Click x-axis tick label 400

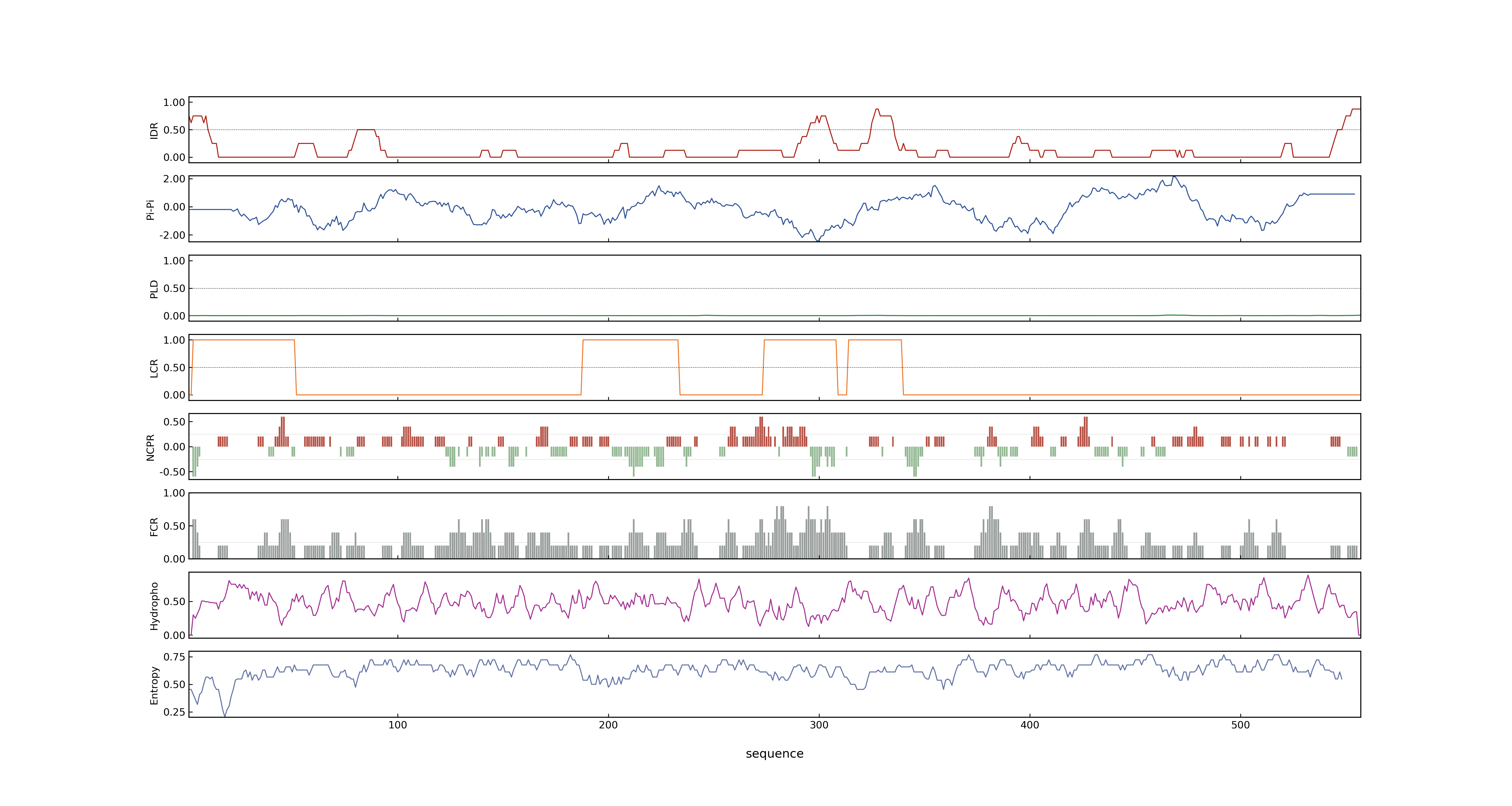(1030, 725)
